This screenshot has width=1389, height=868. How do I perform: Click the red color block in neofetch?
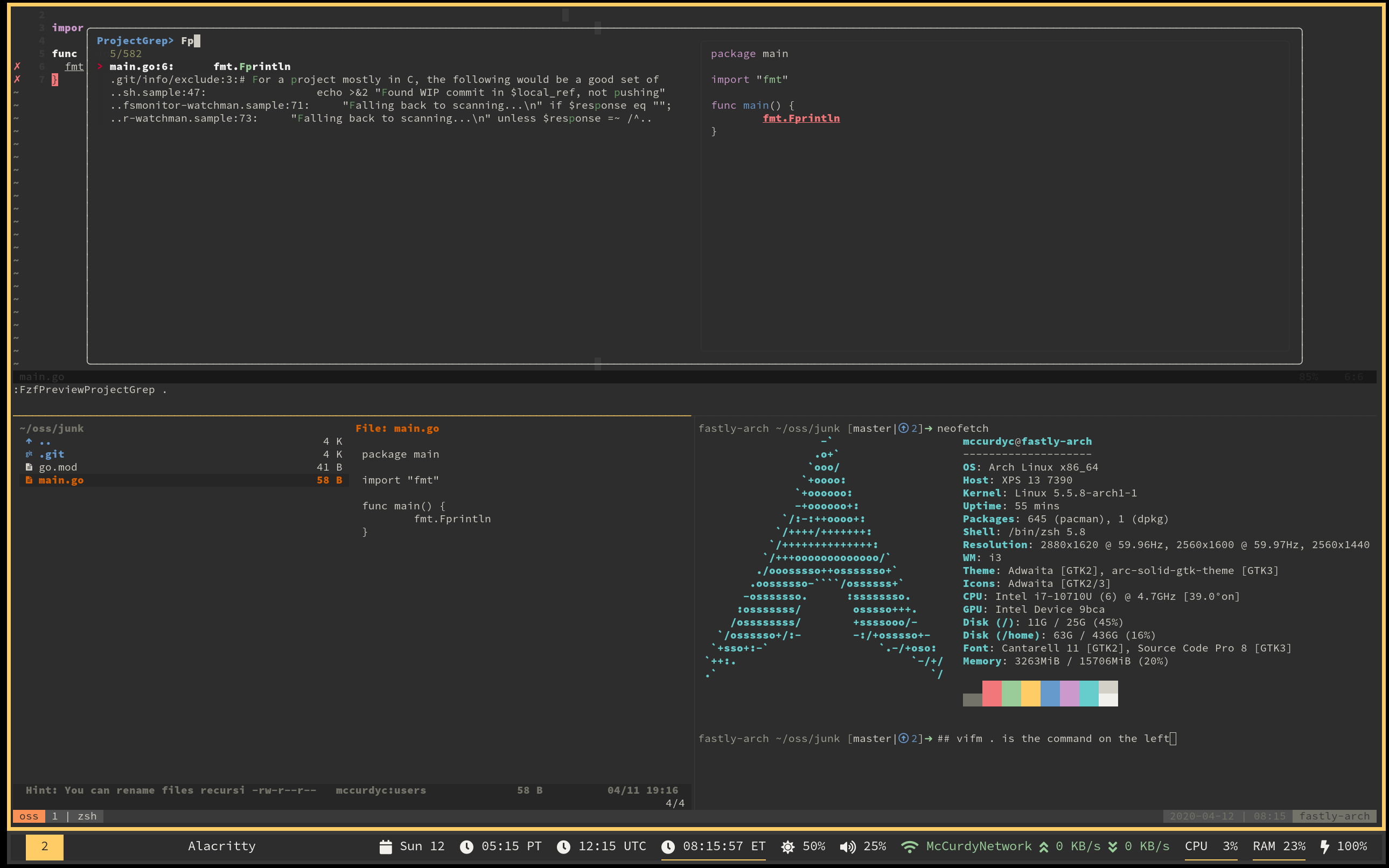(992, 693)
